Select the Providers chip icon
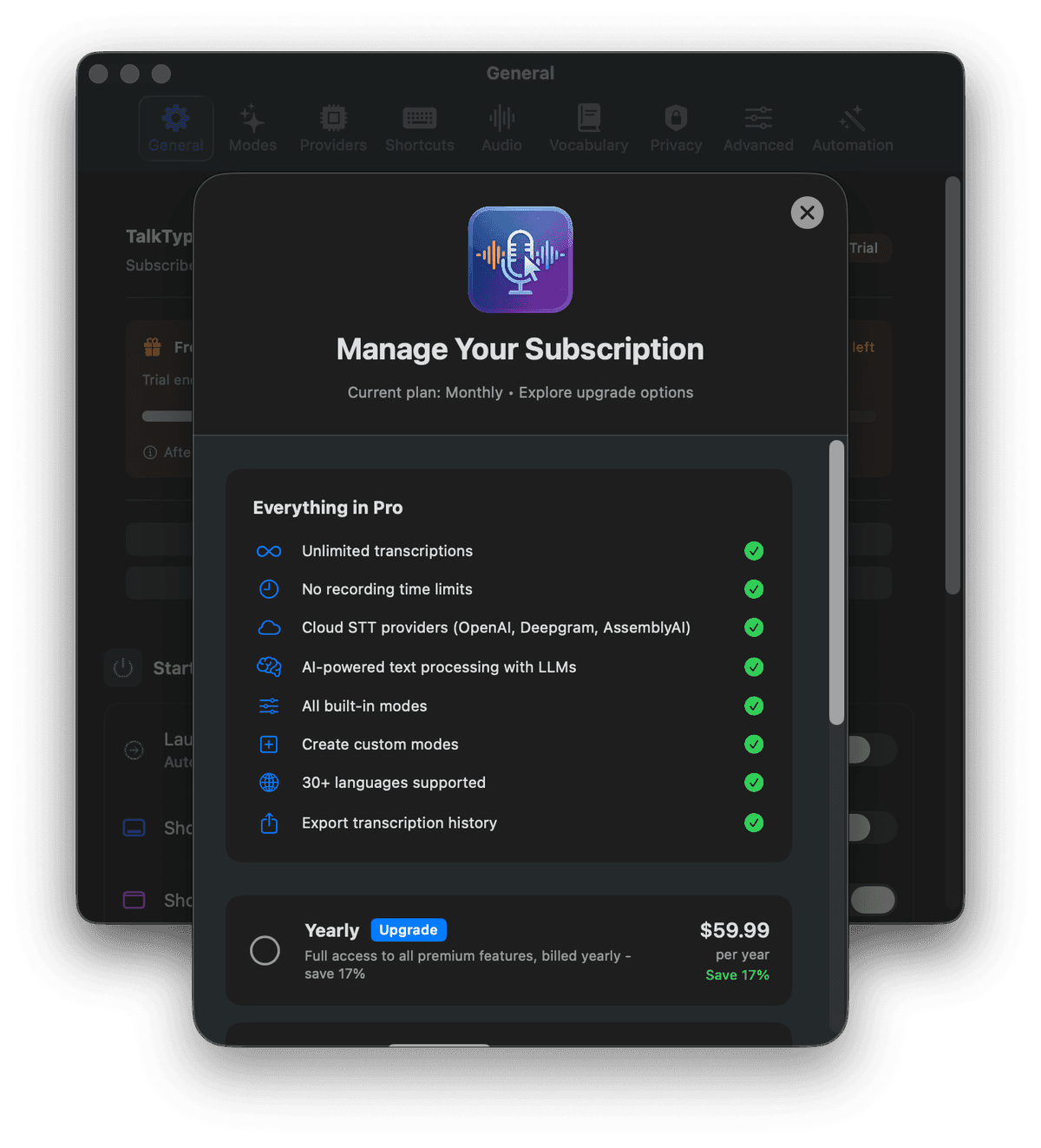 coord(332,118)
